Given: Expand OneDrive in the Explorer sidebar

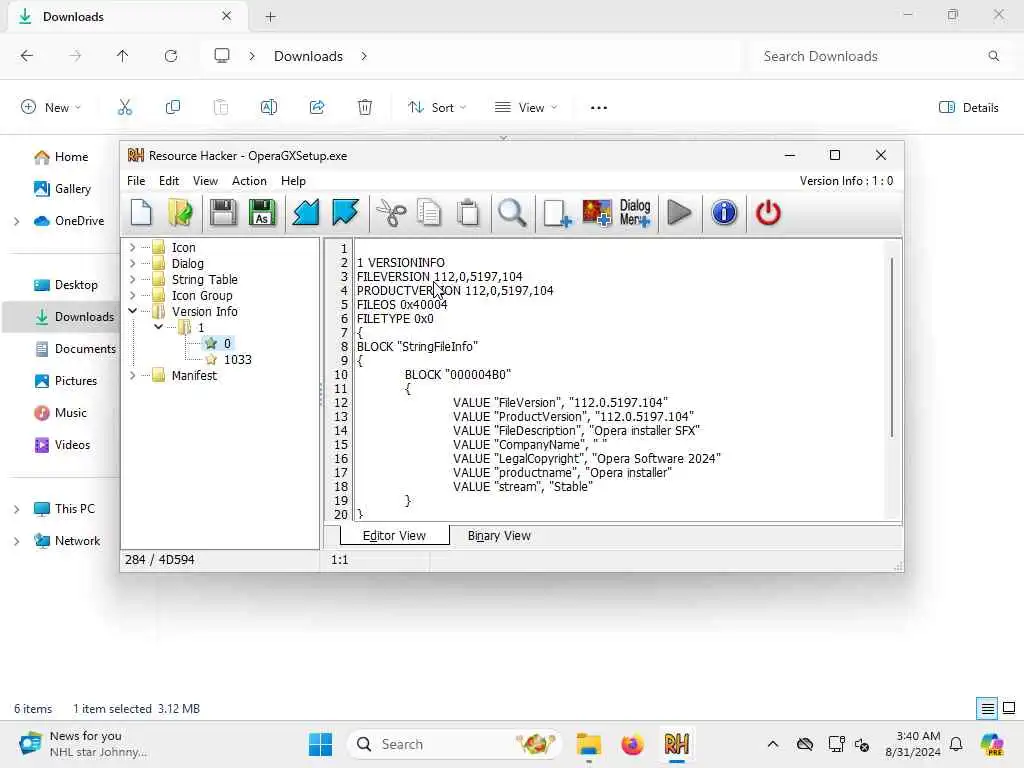Looking at the screenshot, I should pos(16,221).
